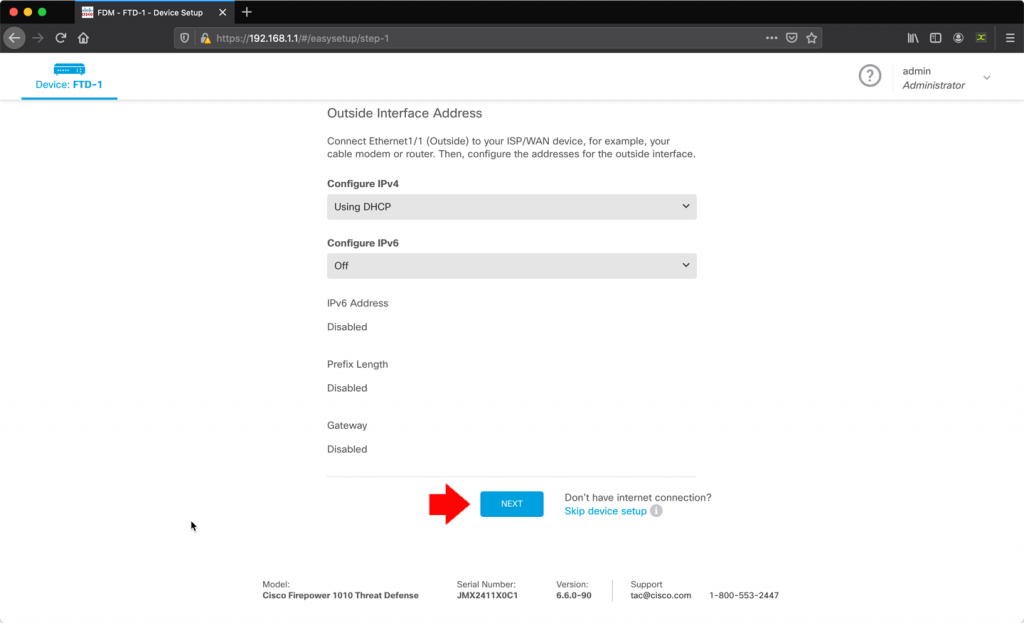
Task: Open the Firefox Account icon
Action: click(x=957, y=37)
